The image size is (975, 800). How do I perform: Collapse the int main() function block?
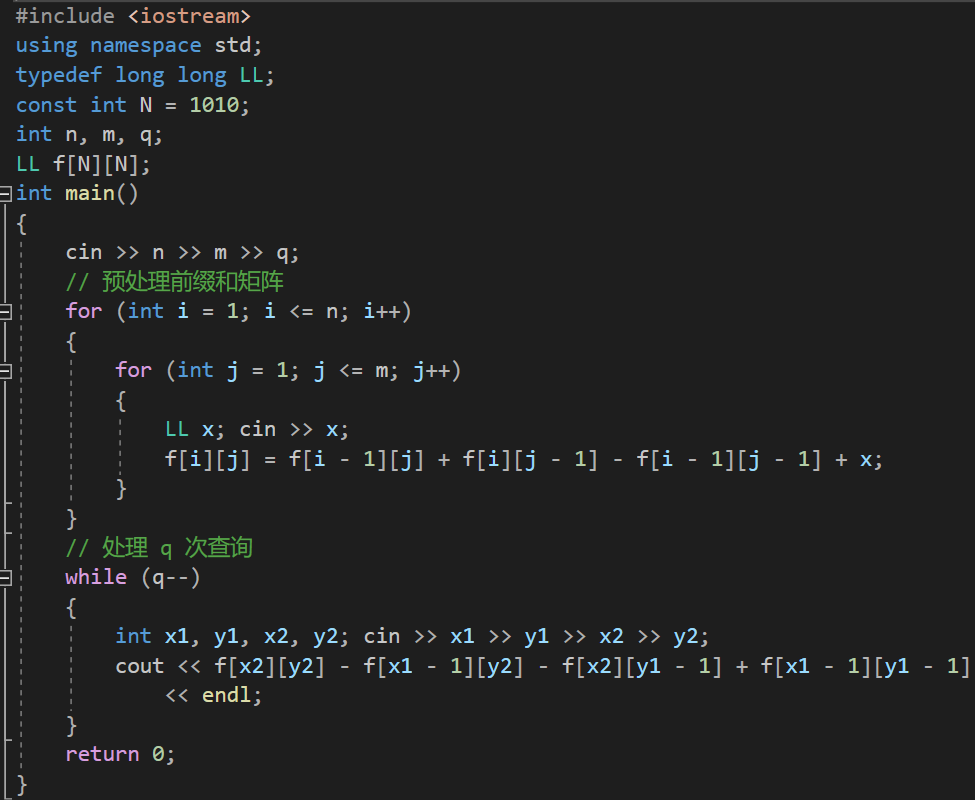tap(6, 194)
